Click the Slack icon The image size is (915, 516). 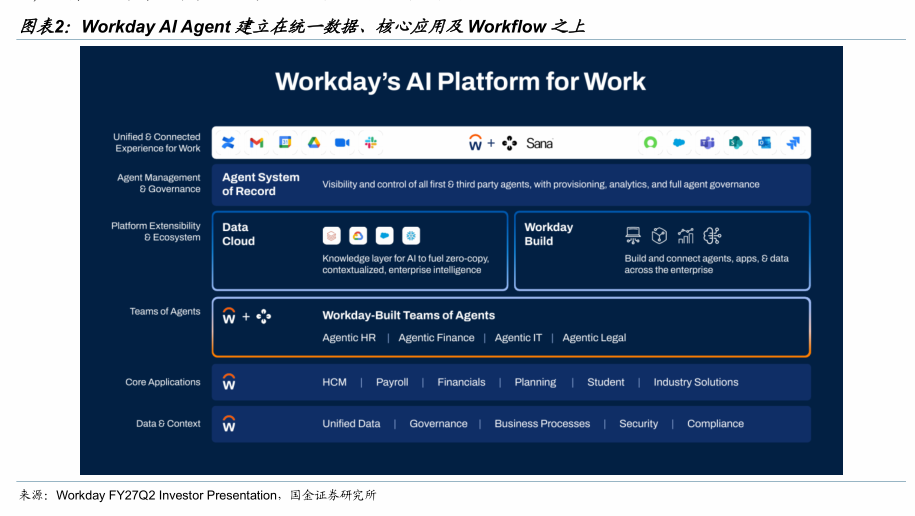point(371,142)
